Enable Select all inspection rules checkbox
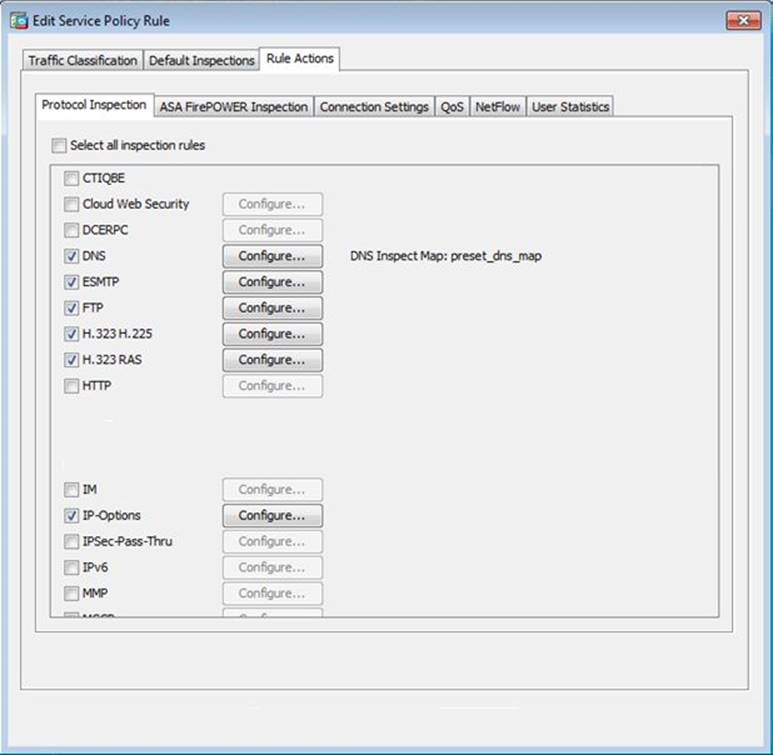This screenshot has height=755, width=773. click(x=59, y=146)
